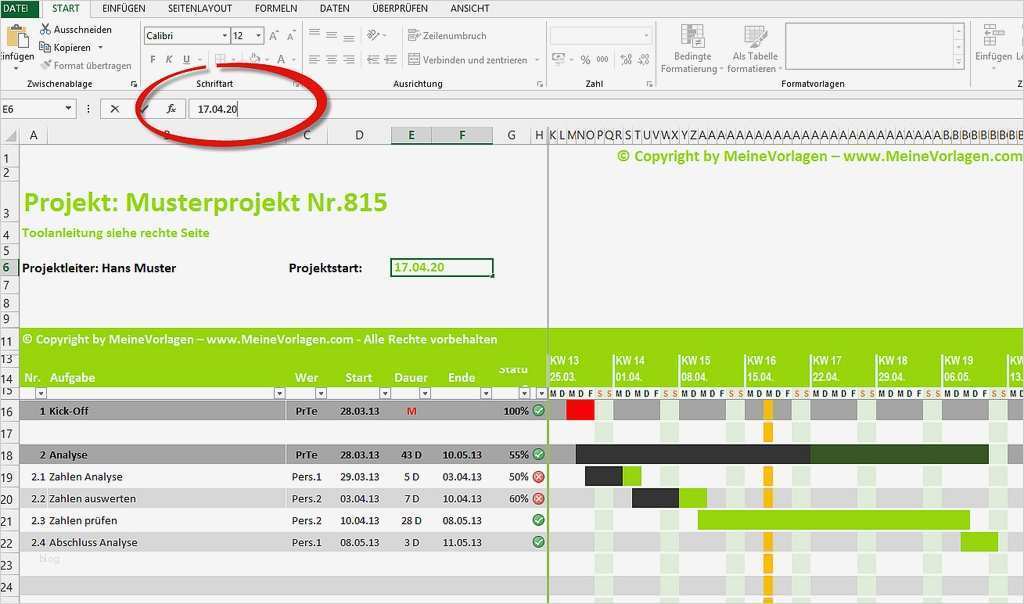Open Bedingte Formatierung
The width and height of the screenshot is (1024, 604).
[x=692, y=49]
